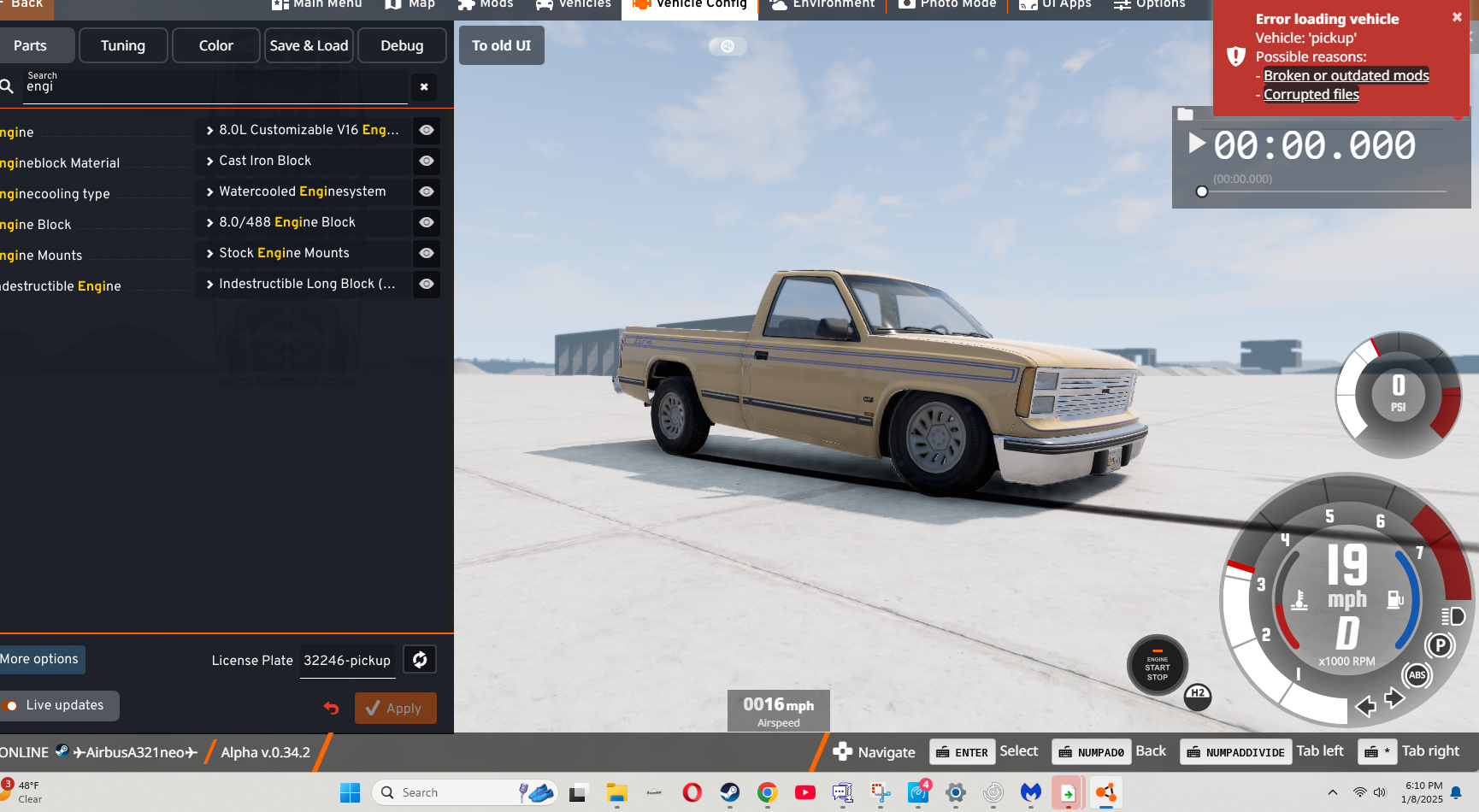The height and width of the screenshot is (812, 1479).
Task: Click in the parts Search field
Action: (x=216, y=86)
